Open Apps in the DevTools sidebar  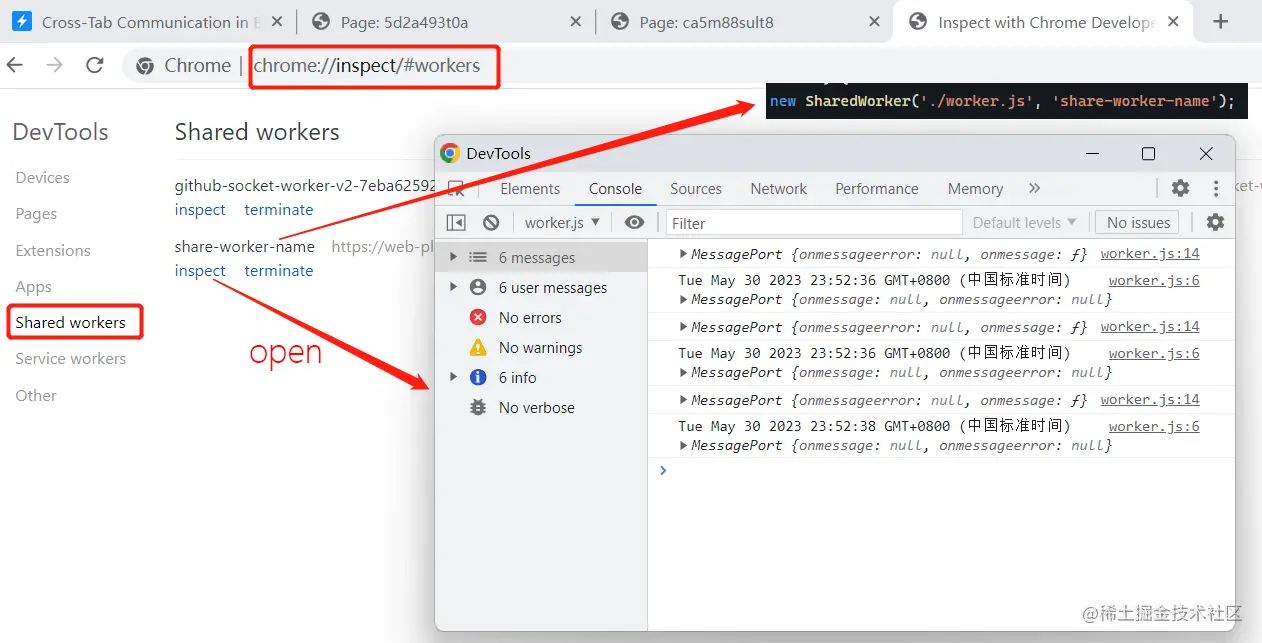(33, 287)
